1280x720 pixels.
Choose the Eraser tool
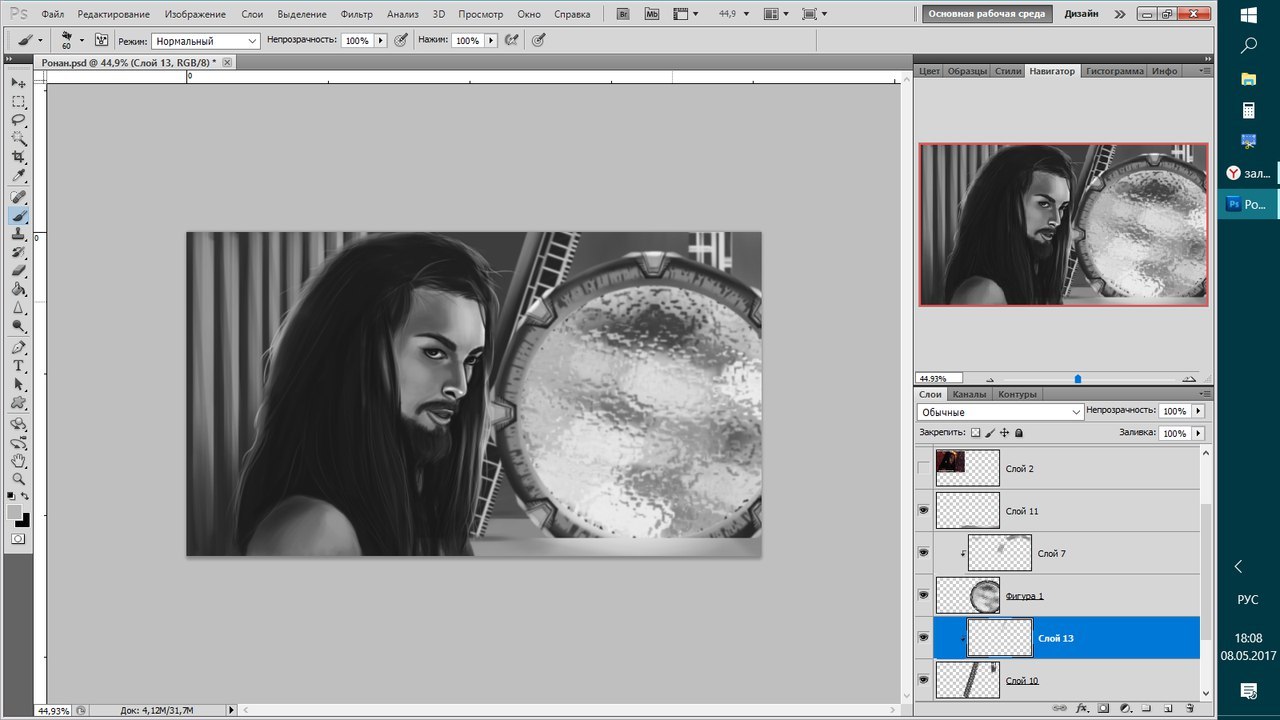[x=18, y=271]
